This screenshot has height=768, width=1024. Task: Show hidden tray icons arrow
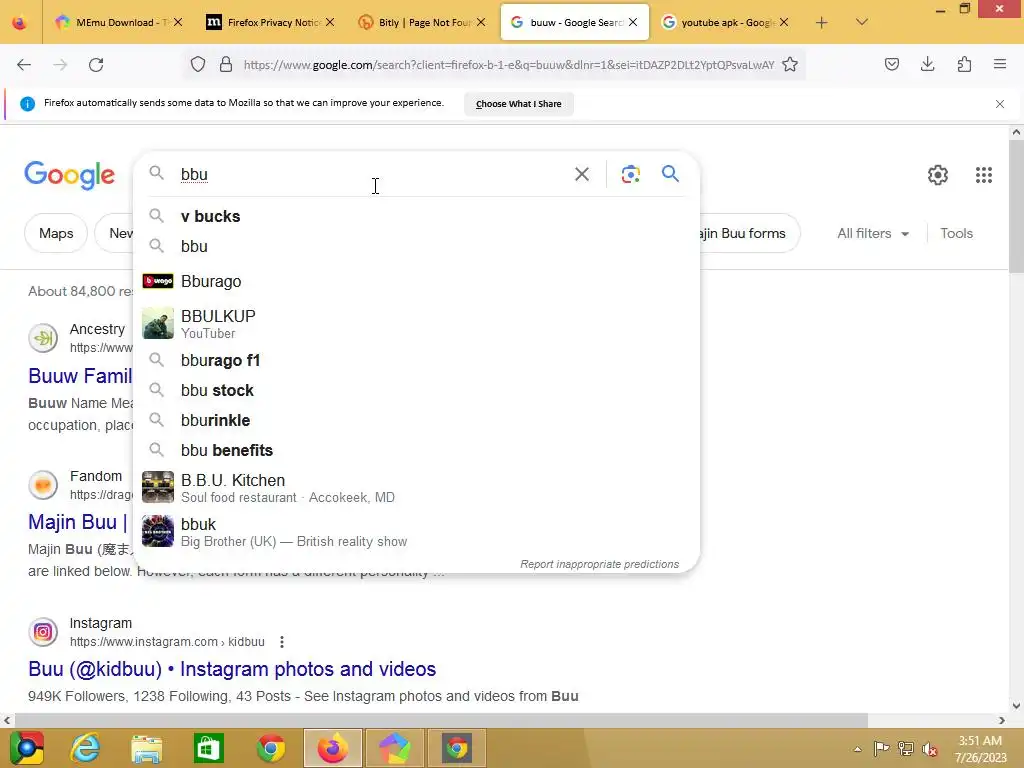857,749
